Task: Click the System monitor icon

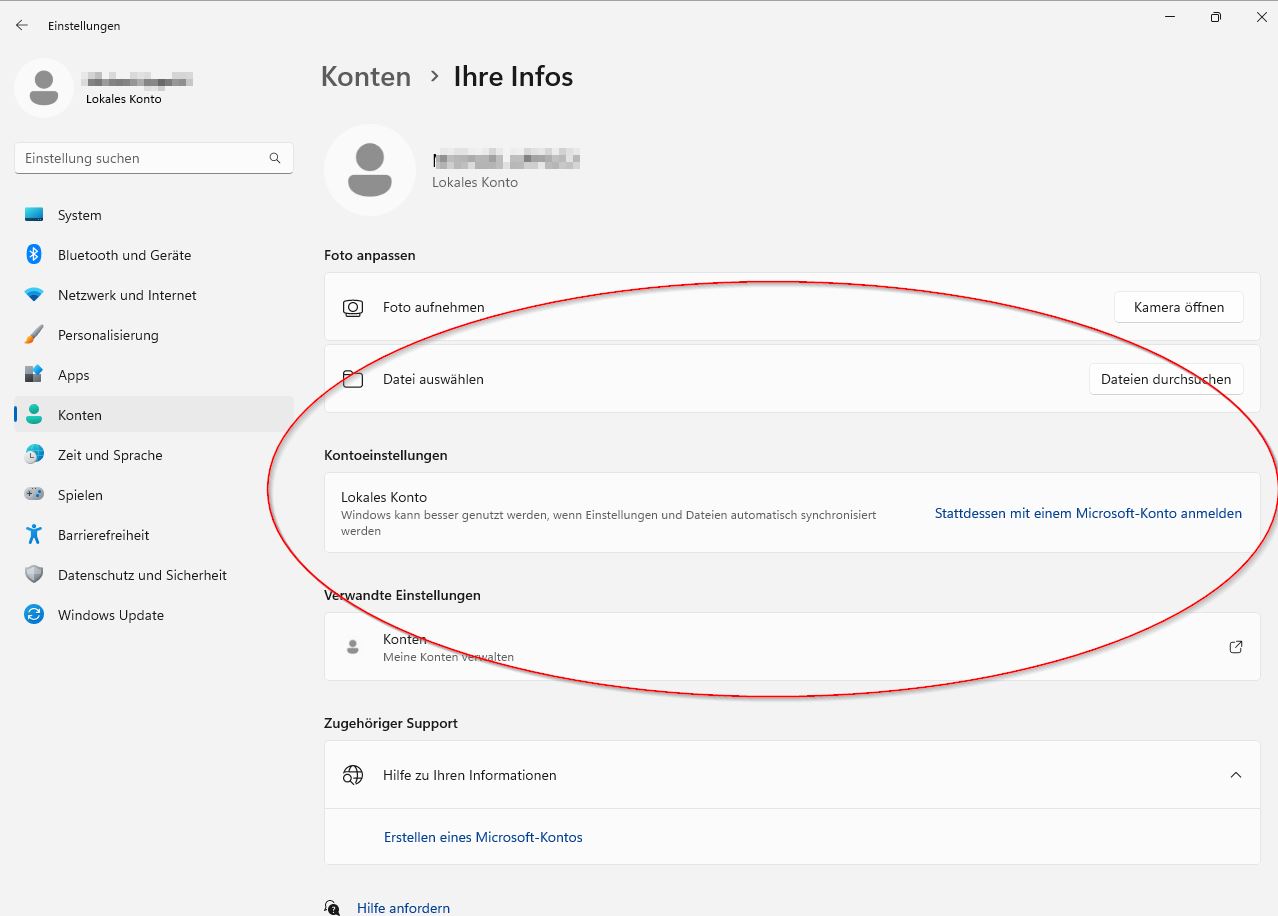Action: click(x=34, y=215)
